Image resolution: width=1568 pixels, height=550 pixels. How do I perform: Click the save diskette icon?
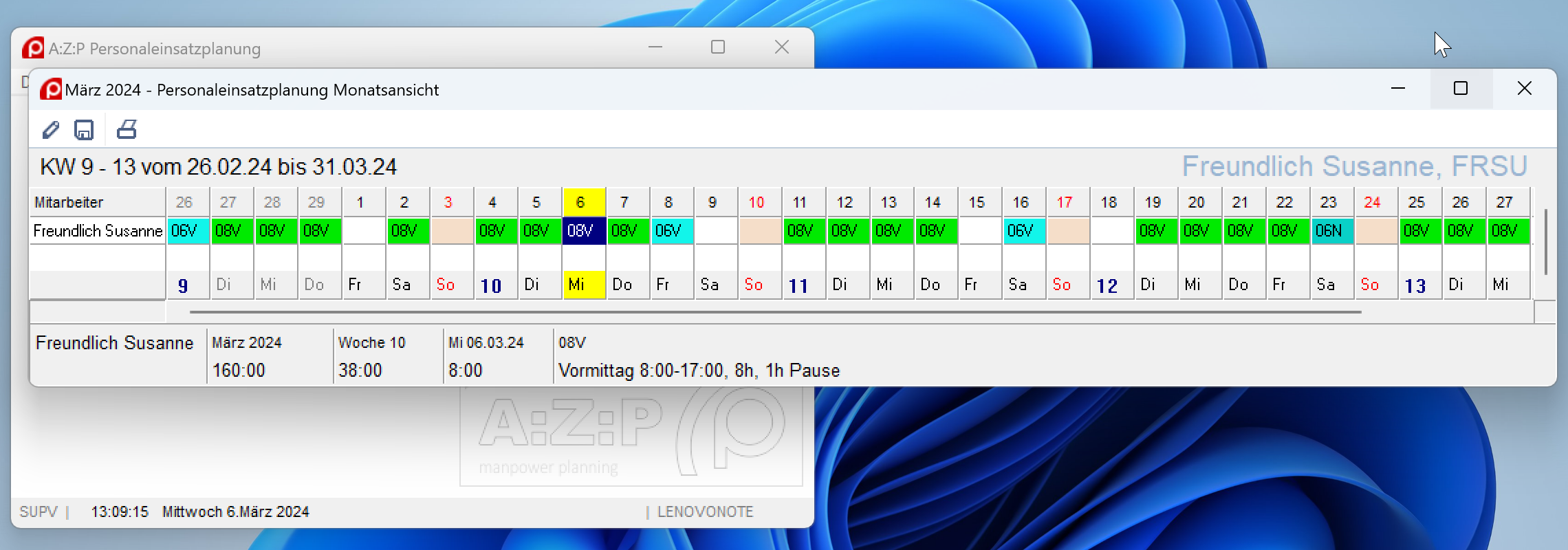point(84,130)
